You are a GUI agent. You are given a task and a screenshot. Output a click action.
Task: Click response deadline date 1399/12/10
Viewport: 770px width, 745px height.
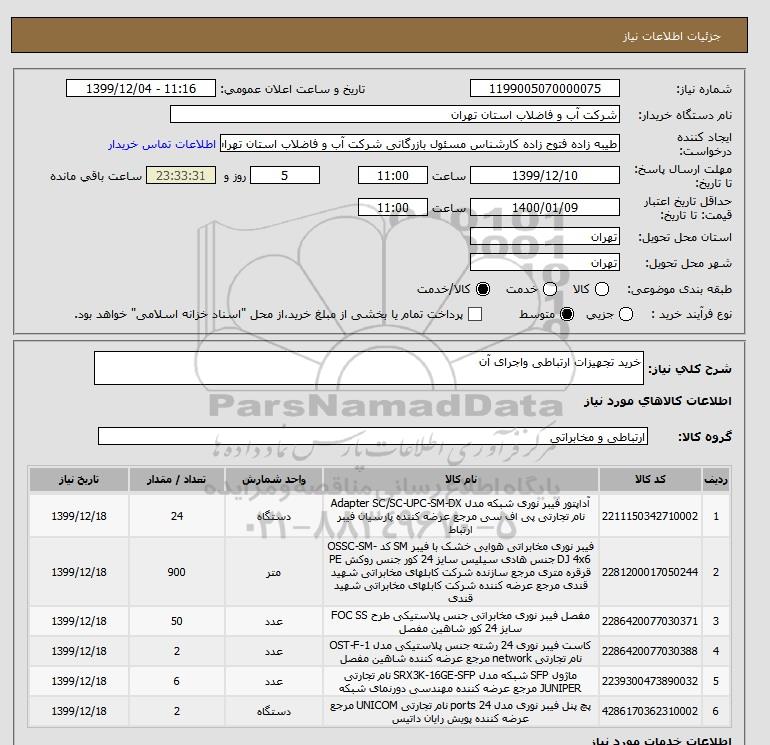(545, 175)
